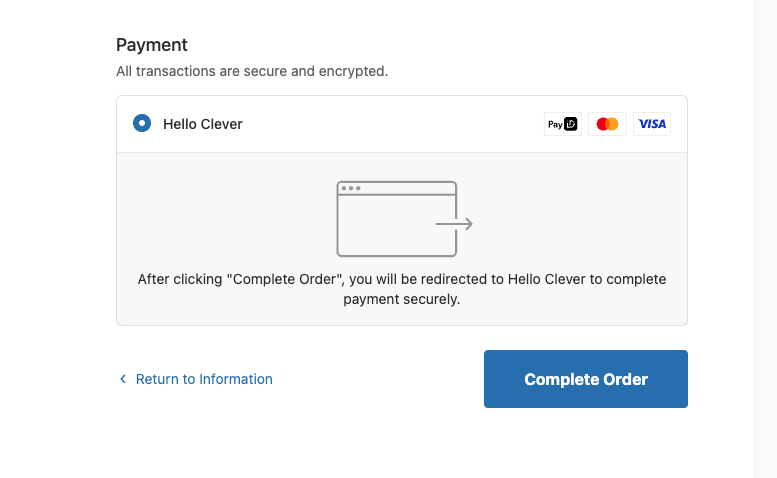Click the arrow in the redirect illustration
Screen dimensions: 777x478
[454, 224]
